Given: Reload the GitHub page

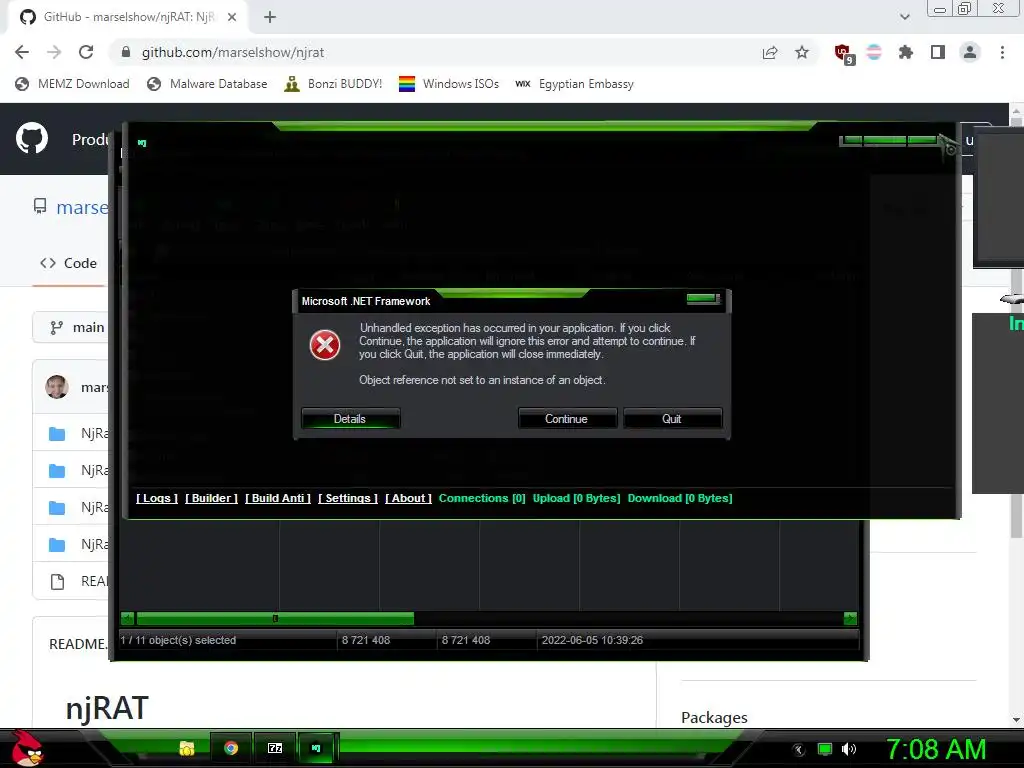Looking at the screenshot, I should click(86, 52).
